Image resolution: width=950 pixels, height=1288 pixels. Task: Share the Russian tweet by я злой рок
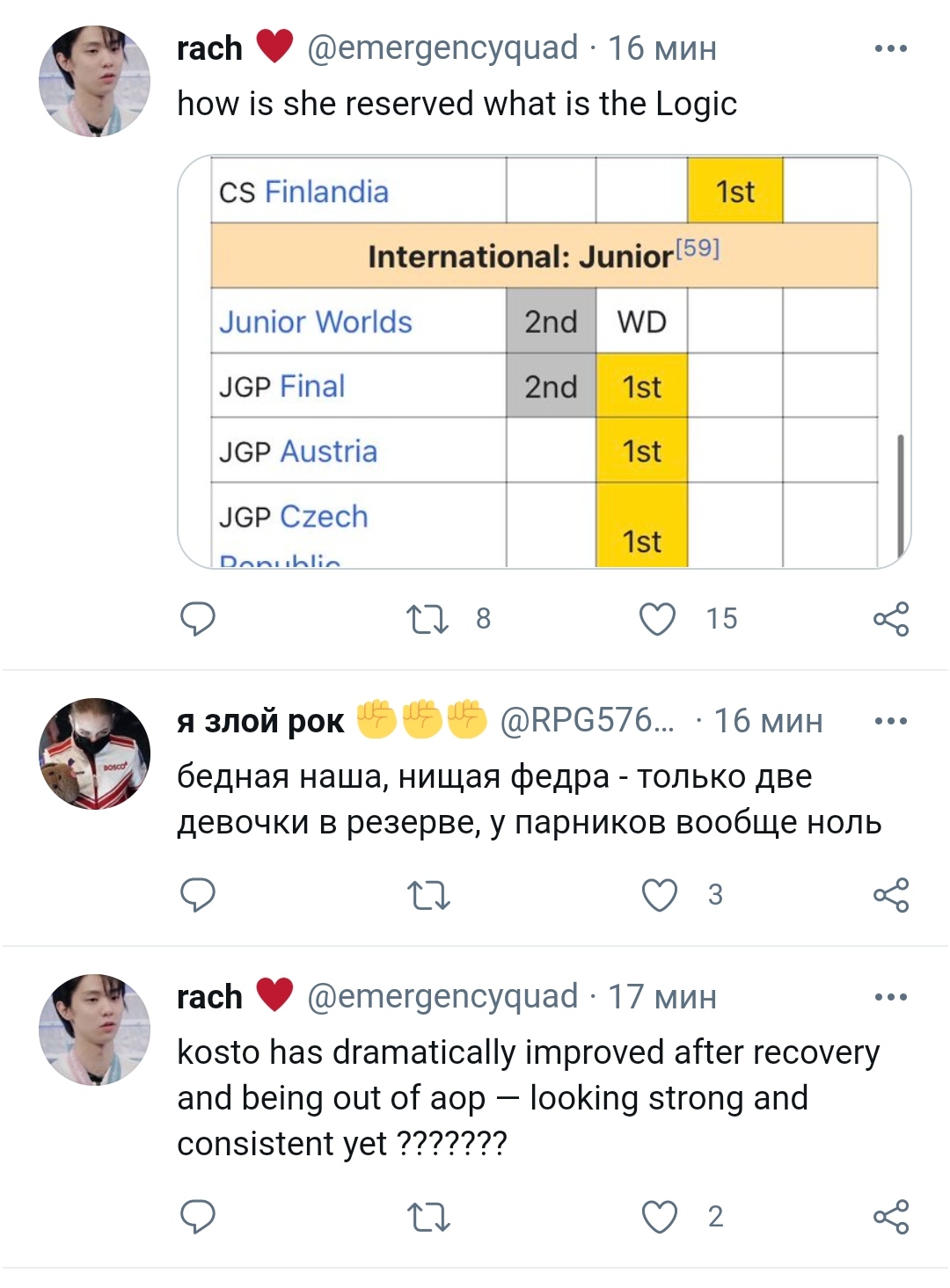890,895
